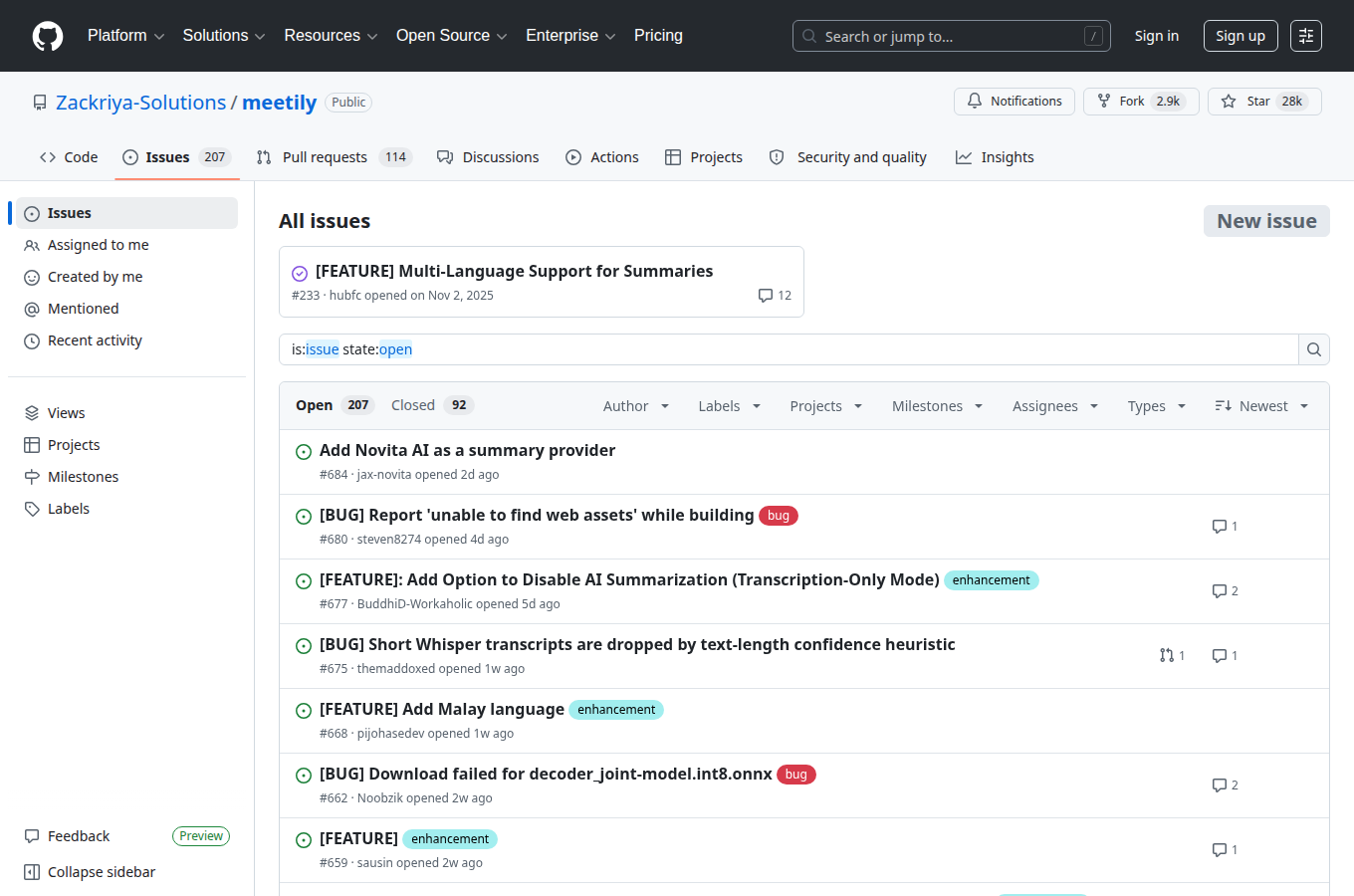Toggle the Feedback Preview badge
The image size is (1354, 896).
coord(201,836)
